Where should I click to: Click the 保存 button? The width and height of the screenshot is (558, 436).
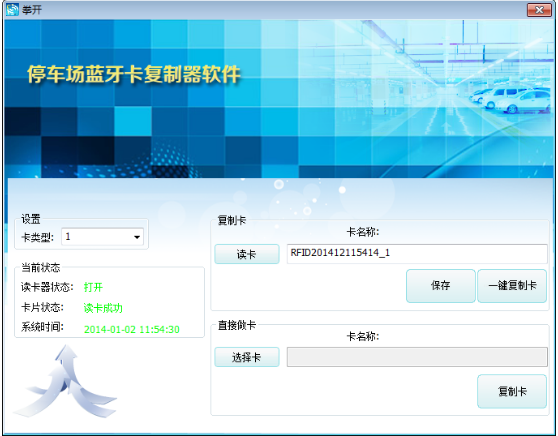point(441,286)
